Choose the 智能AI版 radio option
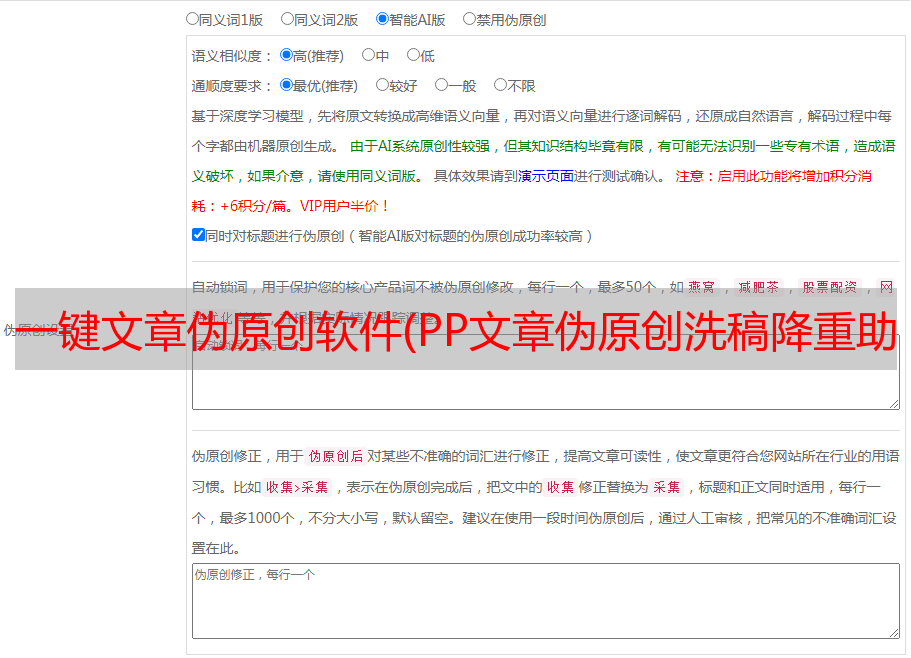Screen dimensions: 911x658 click(382, 19)
